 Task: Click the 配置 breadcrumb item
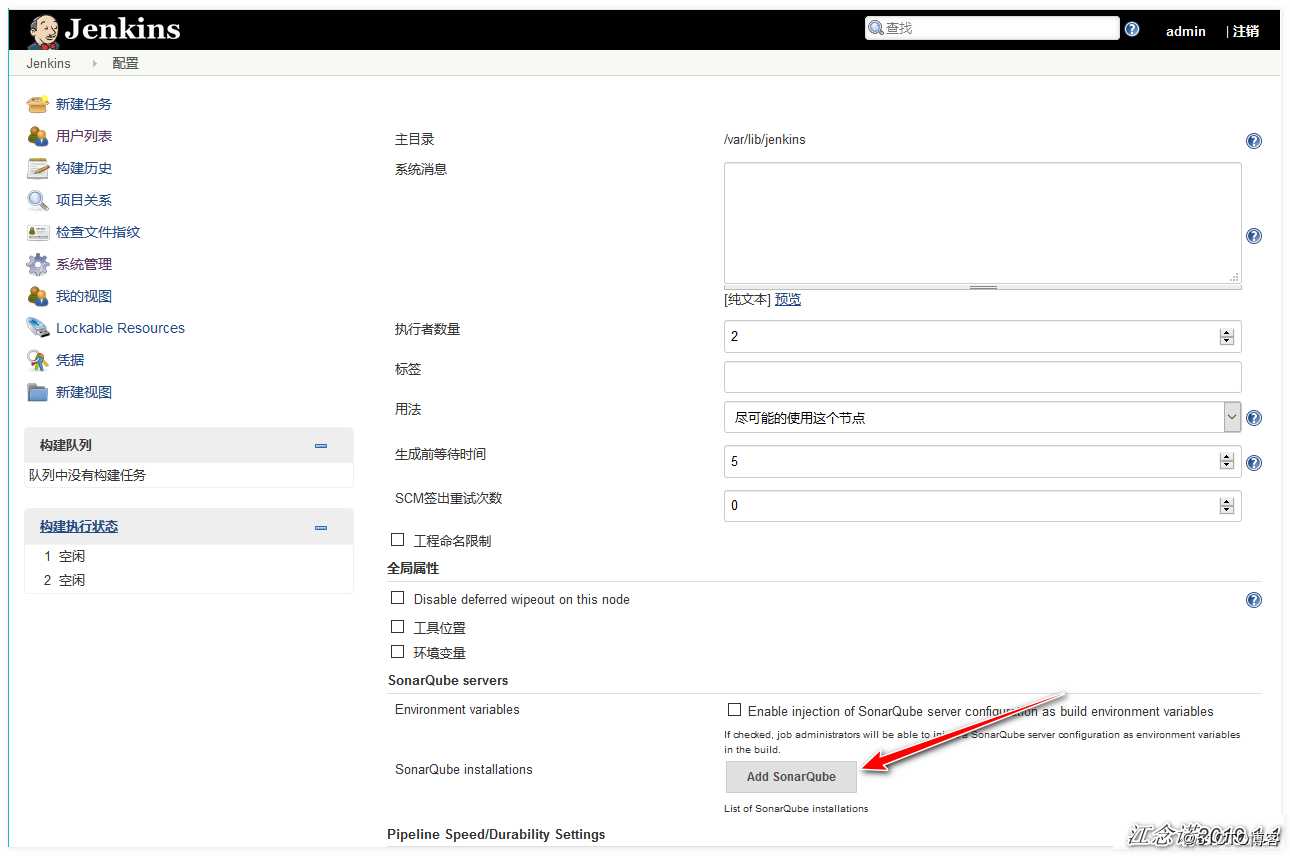click(x=125, y=63)
